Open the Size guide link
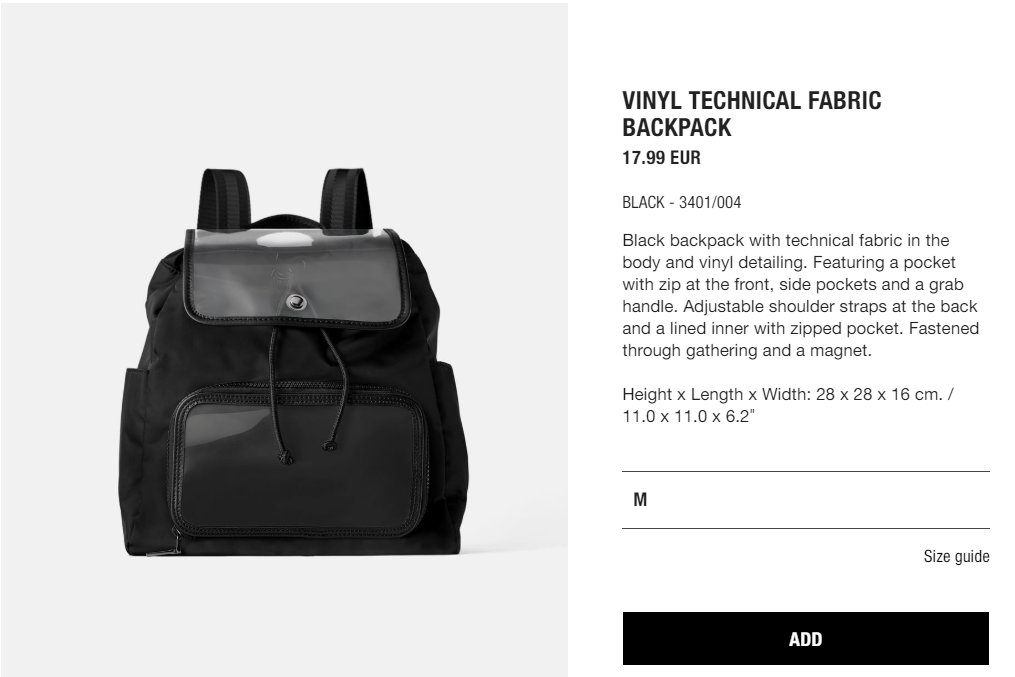This screenshot has width=1015, height=677. click(x=956, y=556)
